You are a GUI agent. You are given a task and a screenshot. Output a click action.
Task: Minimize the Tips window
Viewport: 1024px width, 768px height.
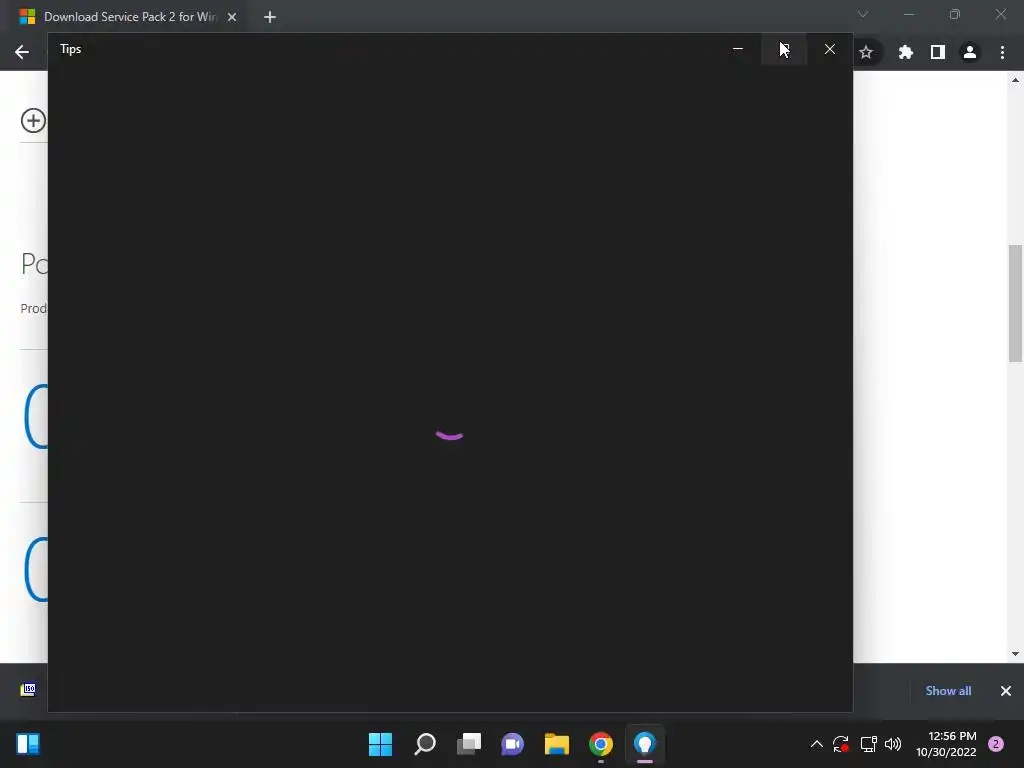(738, 49)
